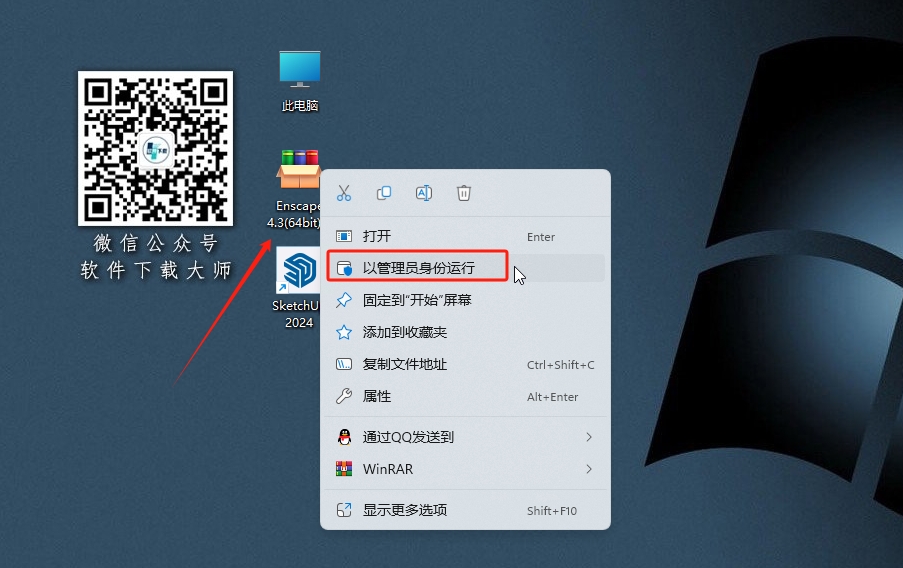Select 打开 from the context menu

[x=465, y=236]
